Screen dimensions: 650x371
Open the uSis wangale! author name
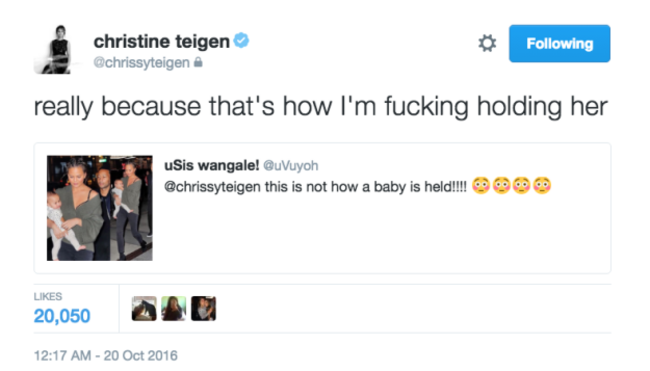pos(211,165)
